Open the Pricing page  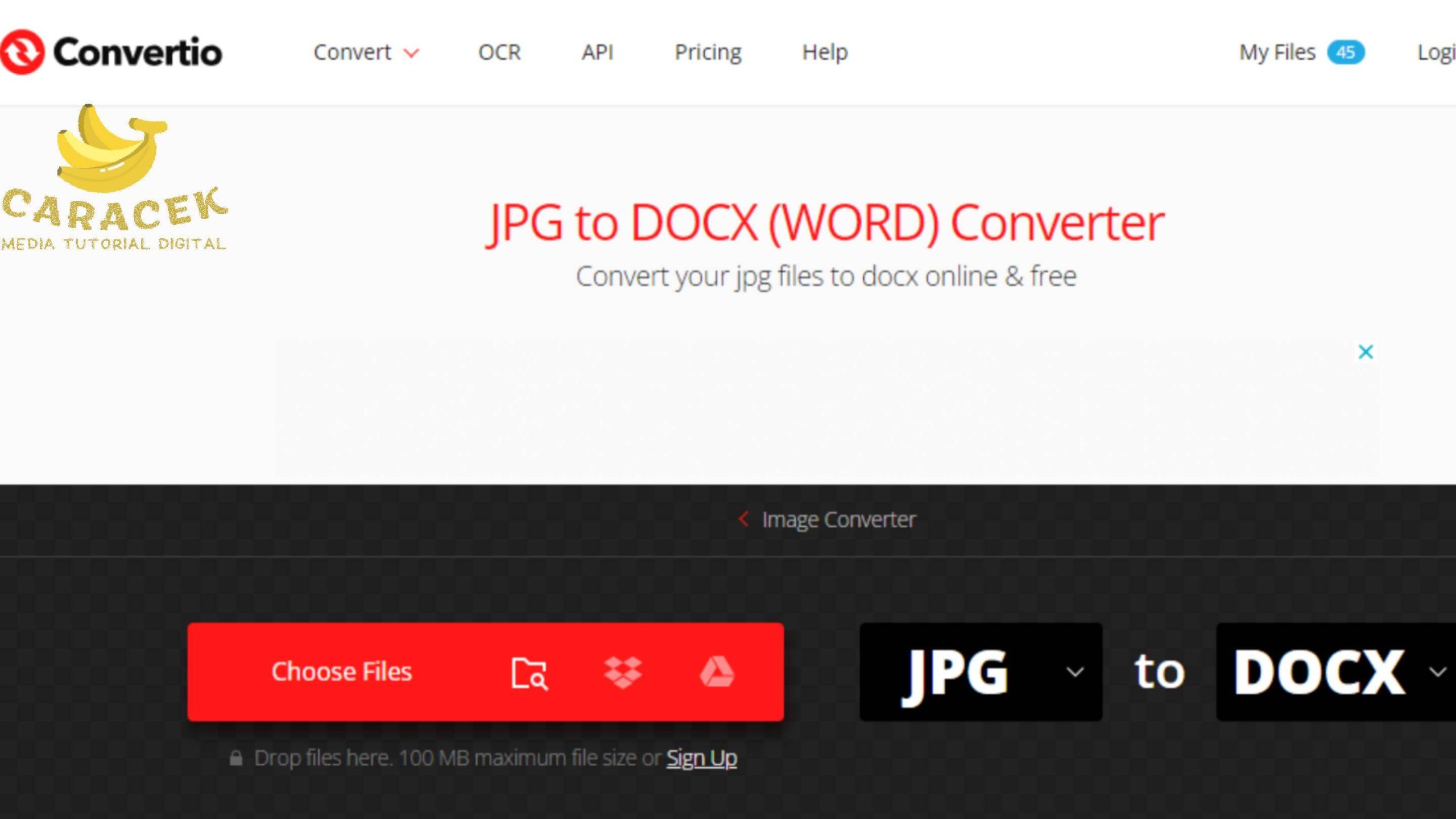pos(708,52)
